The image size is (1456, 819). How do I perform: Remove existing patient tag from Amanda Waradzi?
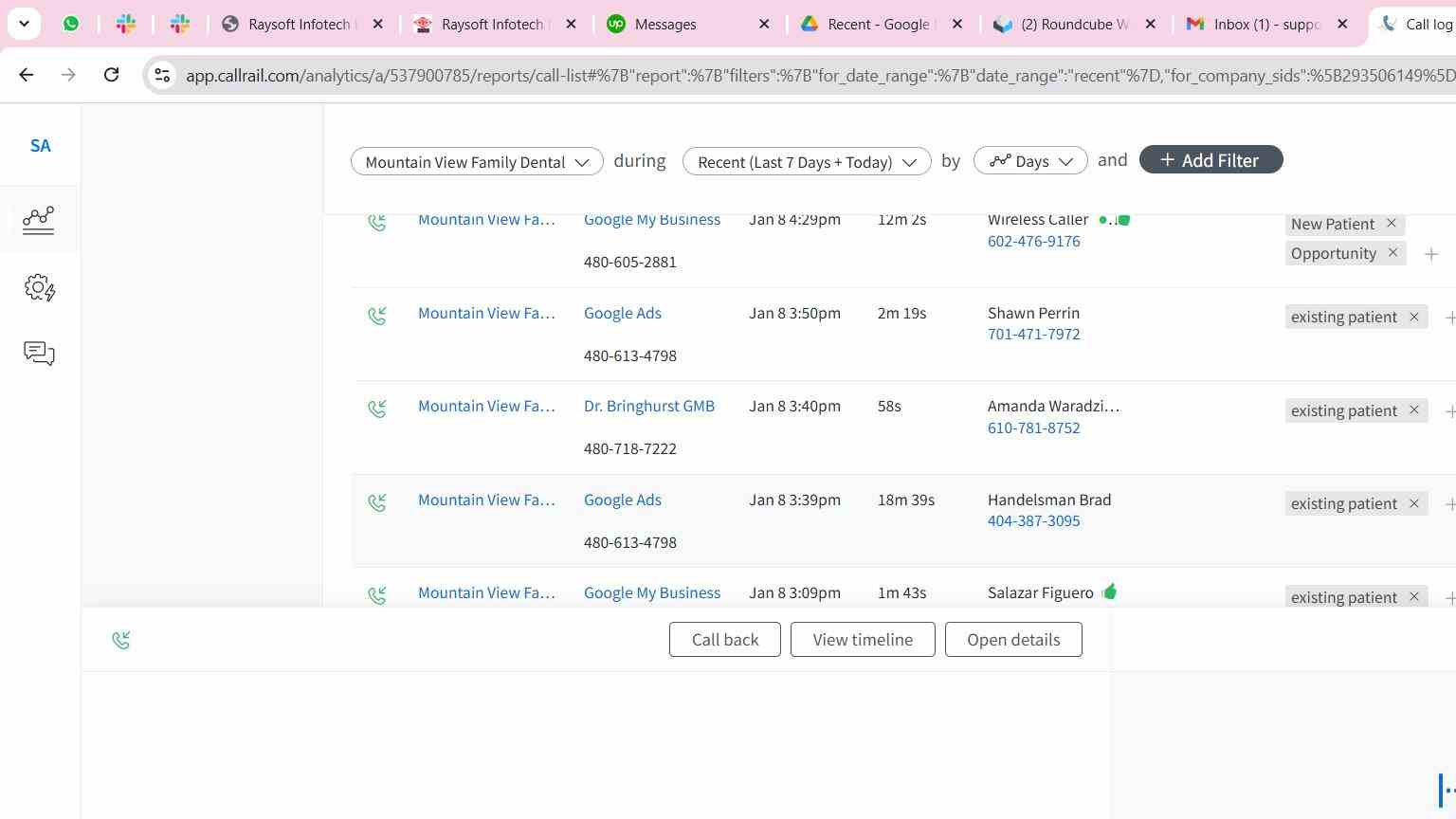point(1413,410)
